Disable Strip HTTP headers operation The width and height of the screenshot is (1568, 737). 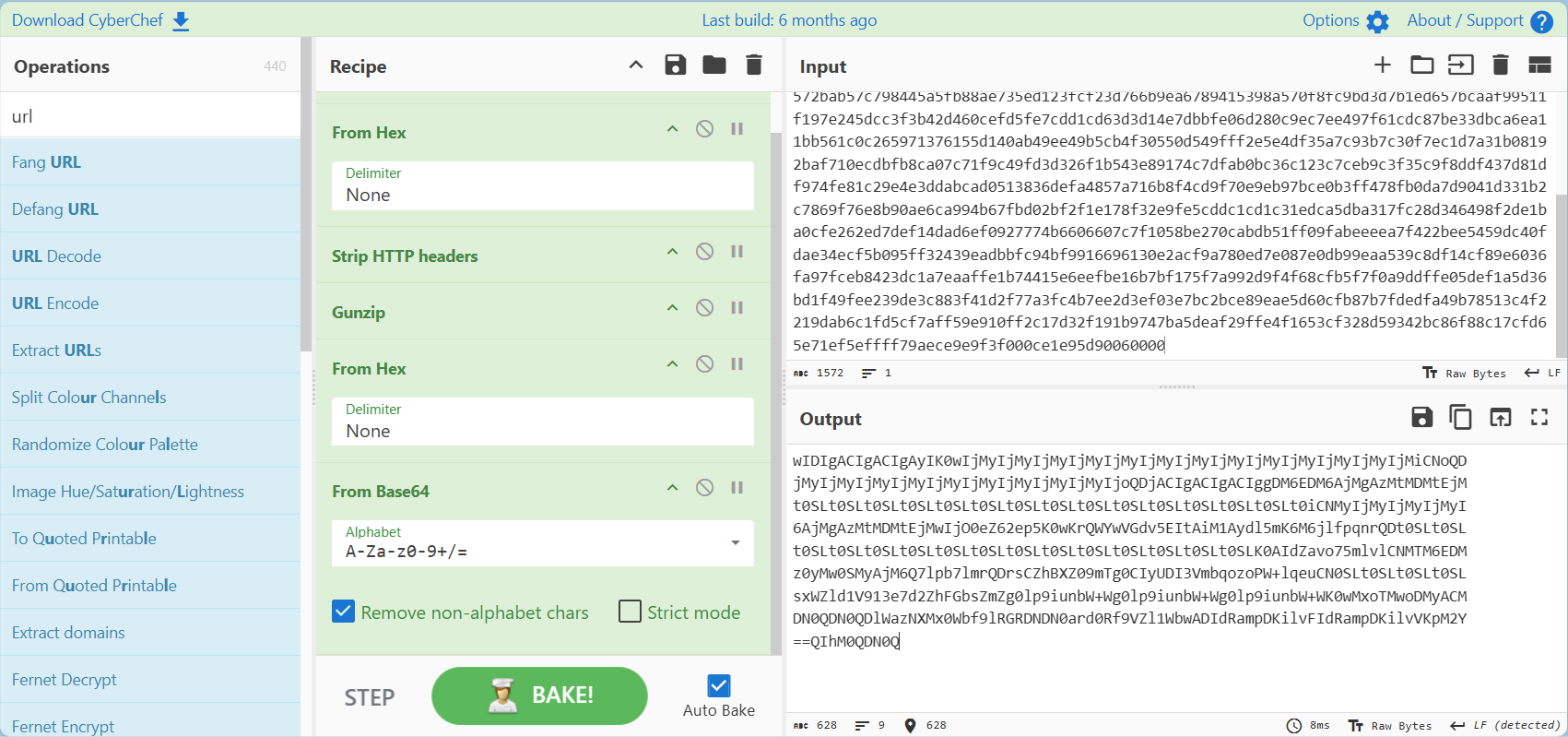point(704,252)
